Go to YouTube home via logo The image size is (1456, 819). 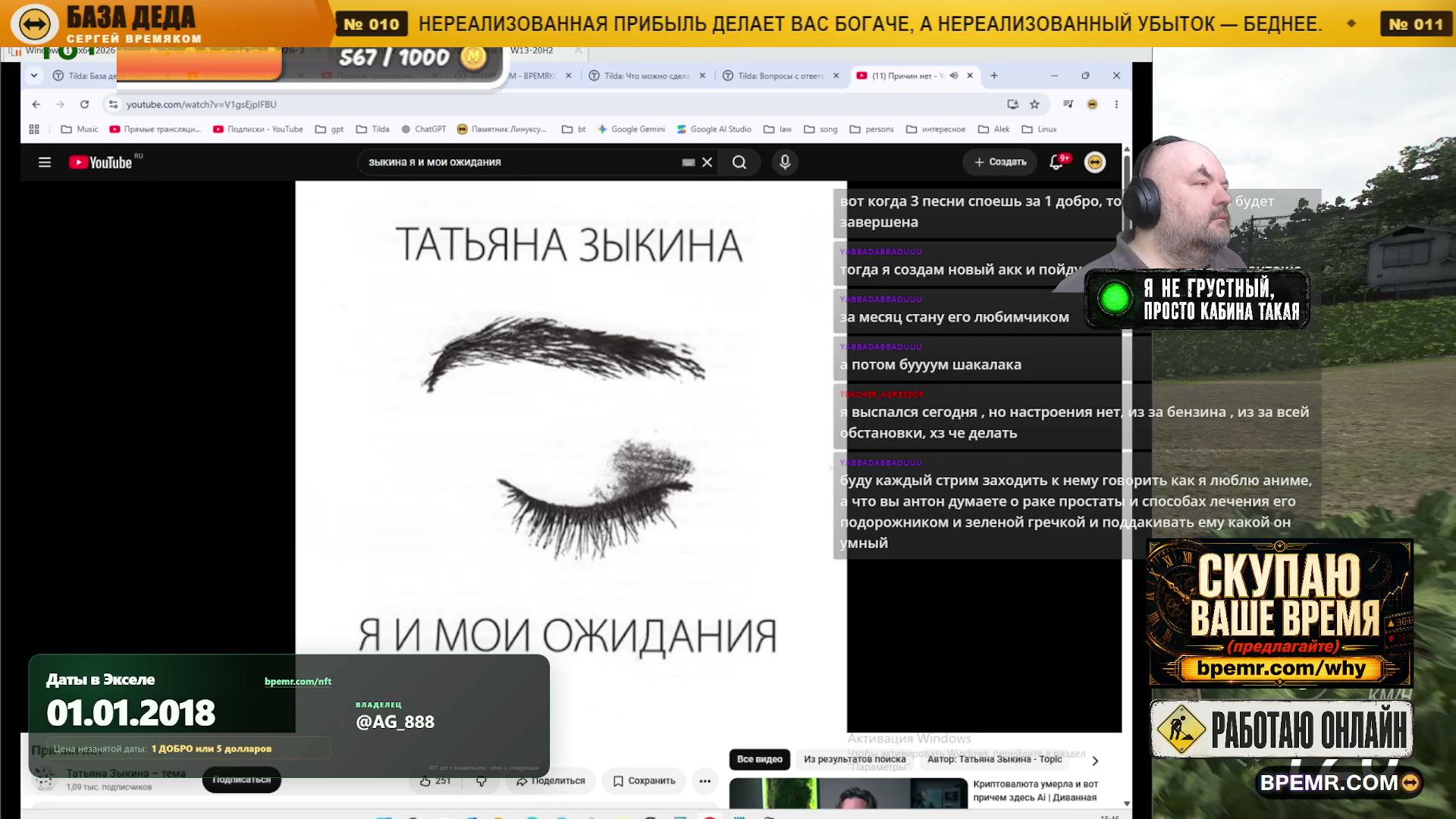pos(100,162)
